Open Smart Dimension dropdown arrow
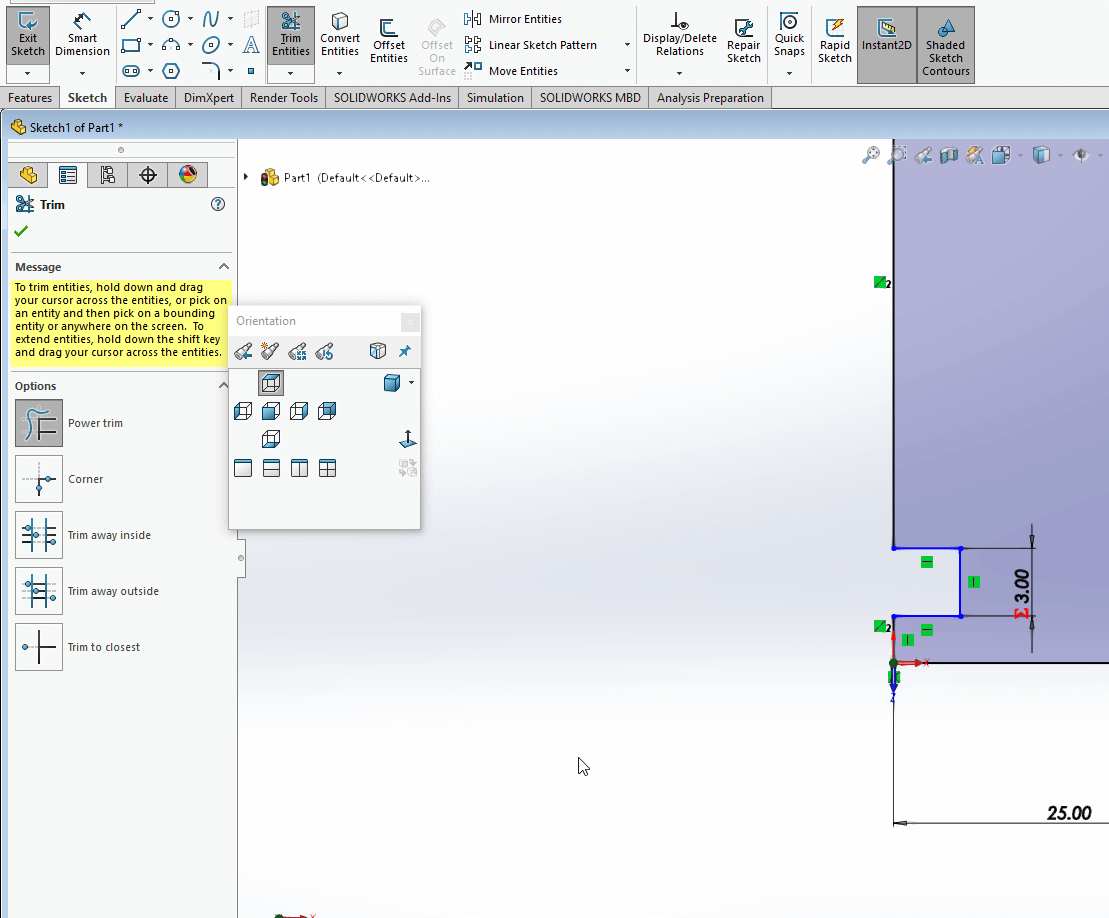The width and height of the screenshot is (1109, 918). coord(82,74)
